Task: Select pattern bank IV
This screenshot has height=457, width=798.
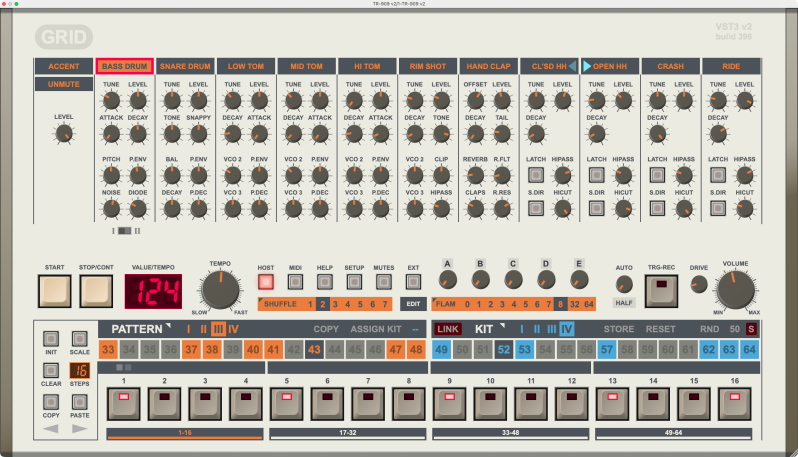Action: coord(234,329)
